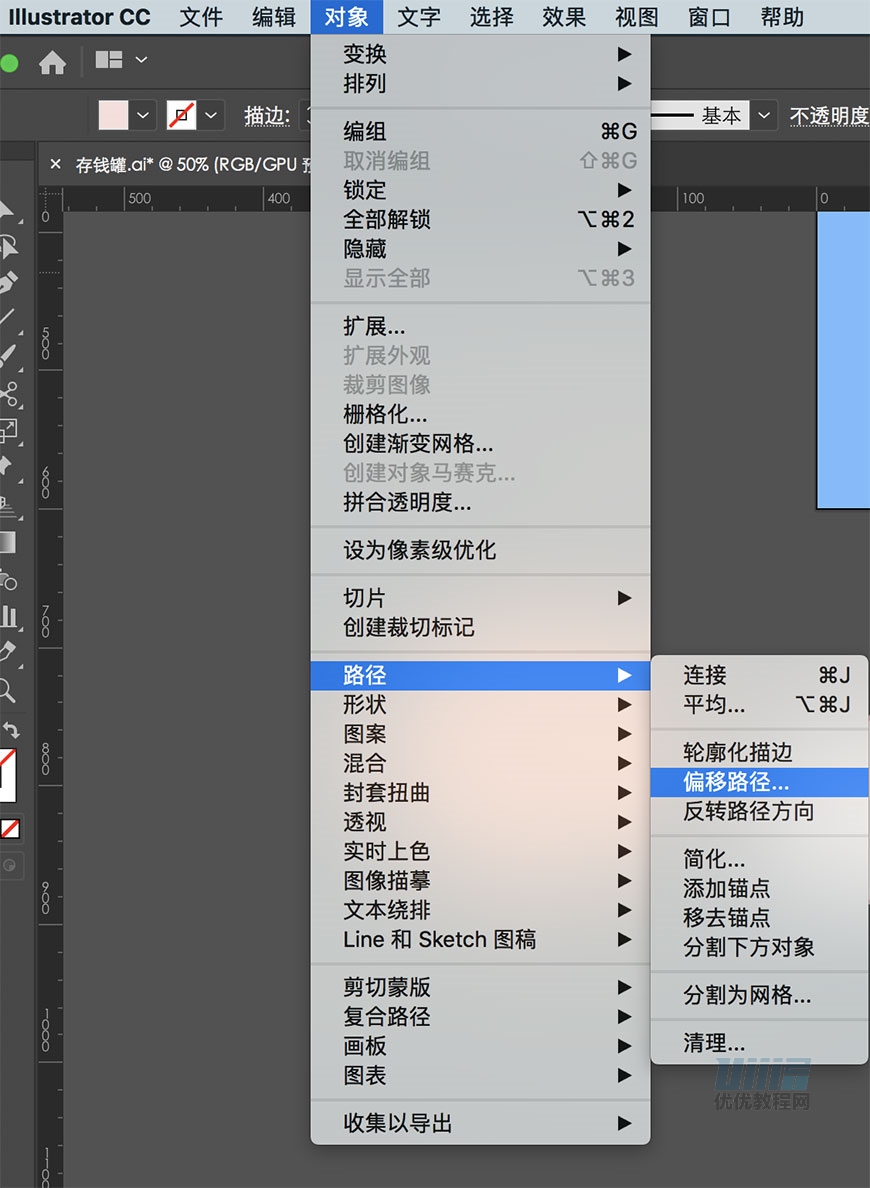
Task: Open the stroke color dropdown arrow
Action: 210,116
